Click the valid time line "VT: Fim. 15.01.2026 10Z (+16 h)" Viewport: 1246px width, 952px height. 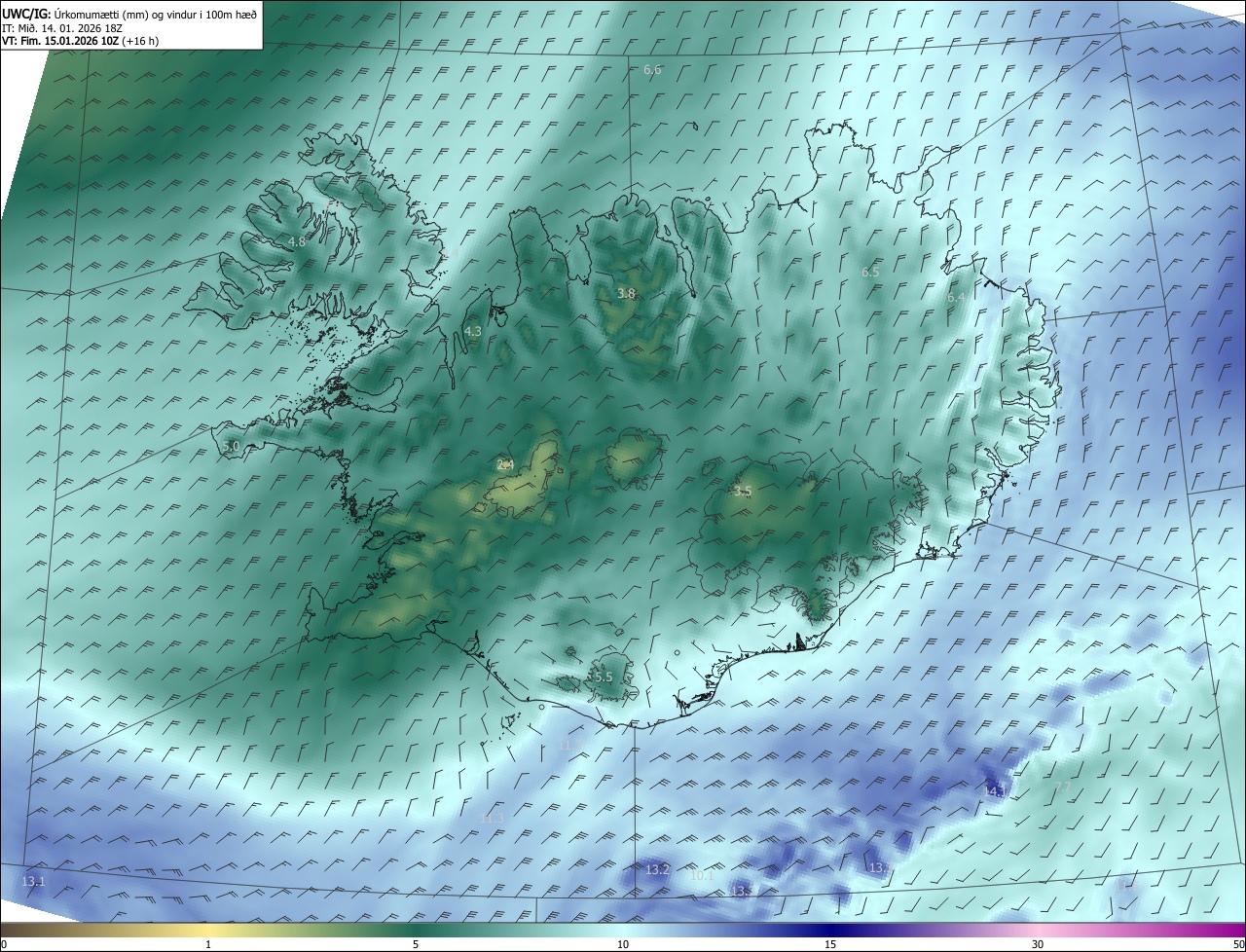81,42
